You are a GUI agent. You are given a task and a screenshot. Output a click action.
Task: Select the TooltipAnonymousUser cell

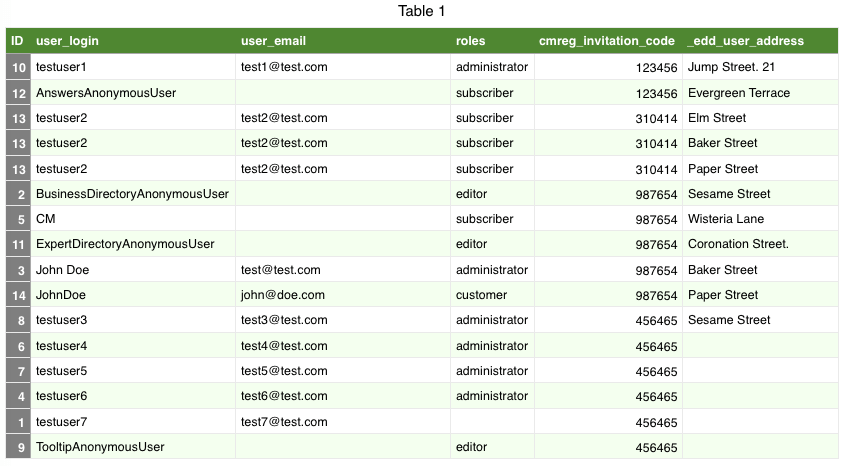pos(100,447)
